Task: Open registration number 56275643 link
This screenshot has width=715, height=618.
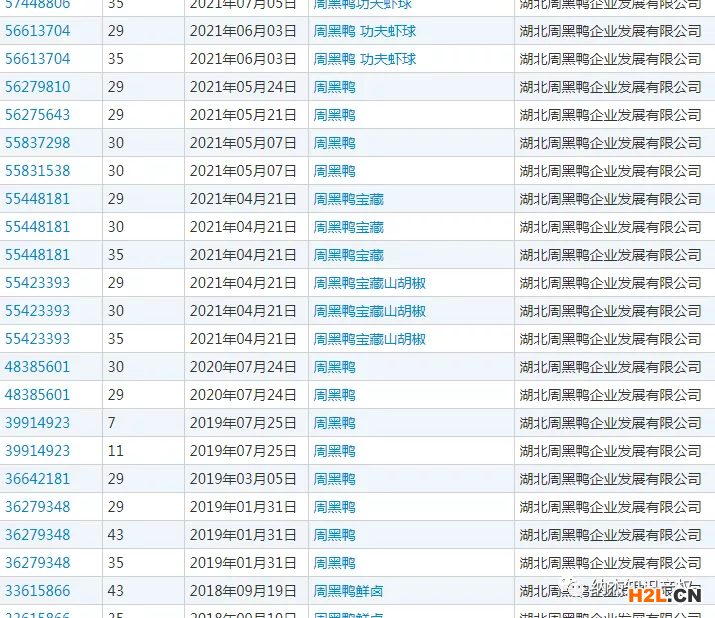Action: pos(37,114)
